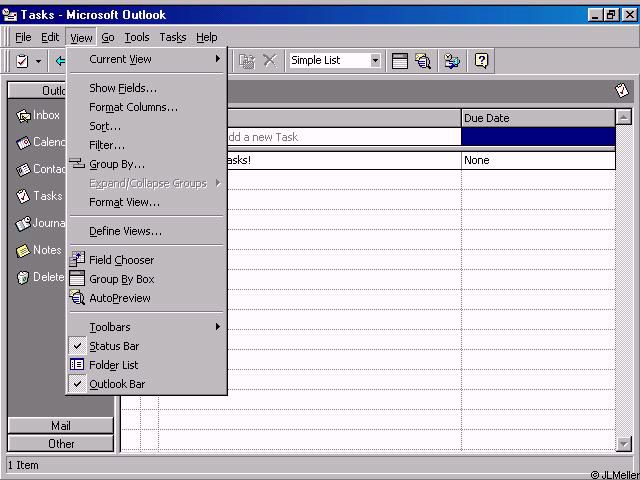Image resolution: width=640 pixels, height=480 pixels.
Task: Click the Mail group button
Action: pyautogui.click(x=61, y=426)
